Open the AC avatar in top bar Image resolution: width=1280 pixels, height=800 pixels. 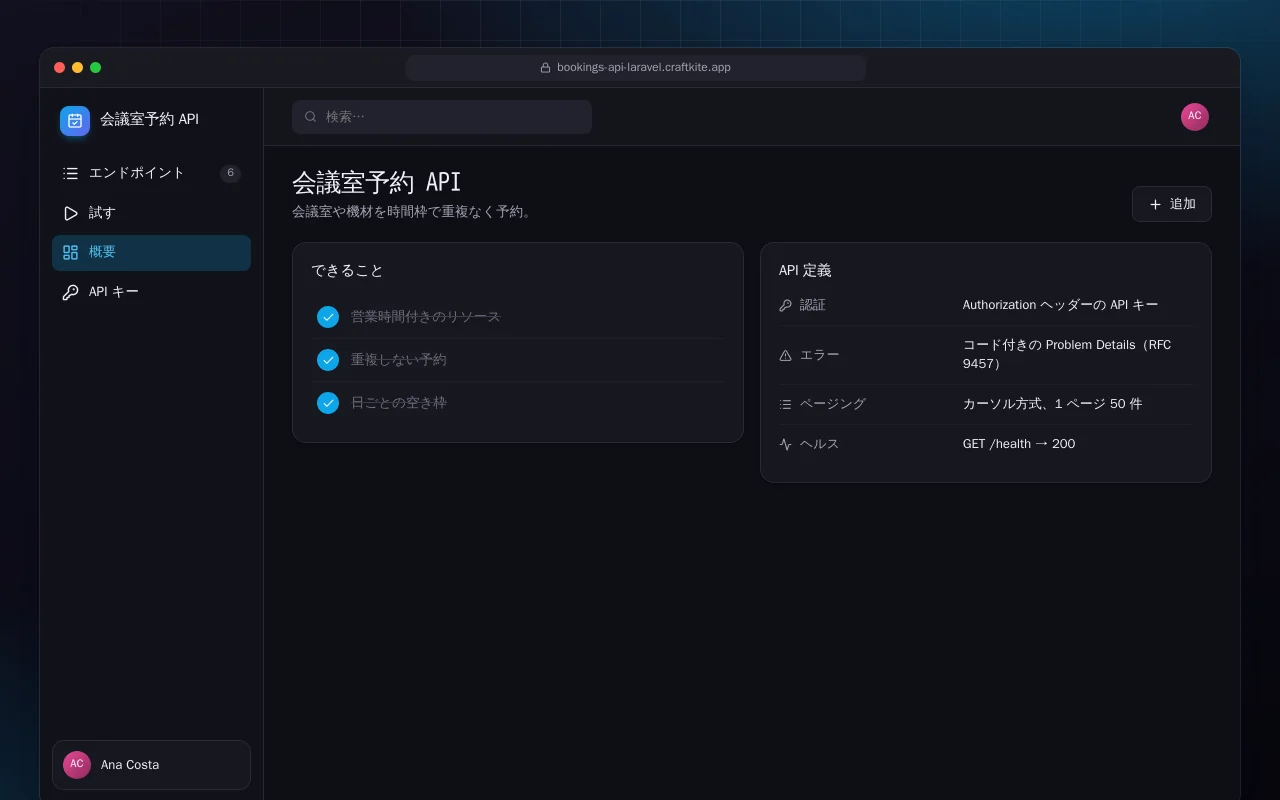[1195, 117]
